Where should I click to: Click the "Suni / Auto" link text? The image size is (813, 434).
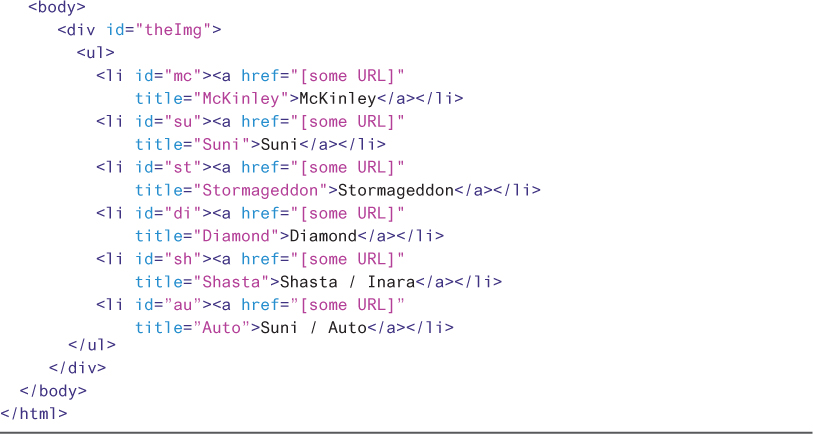tap(314, 327)
